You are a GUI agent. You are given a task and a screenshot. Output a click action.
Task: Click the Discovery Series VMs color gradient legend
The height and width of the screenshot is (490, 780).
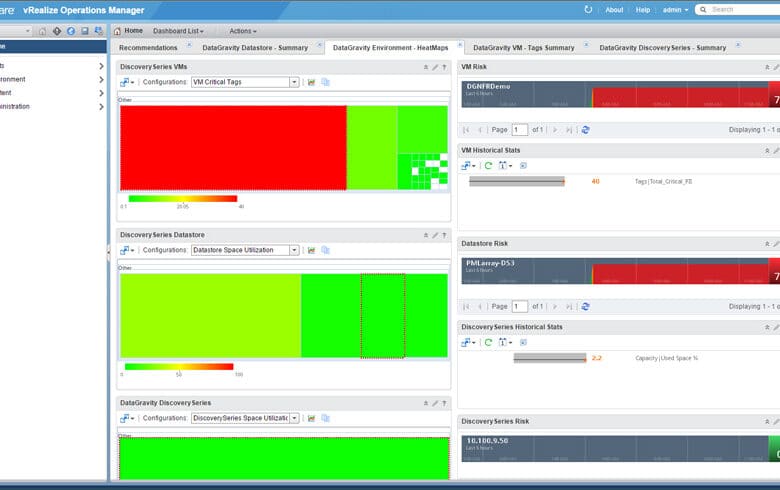183,199
